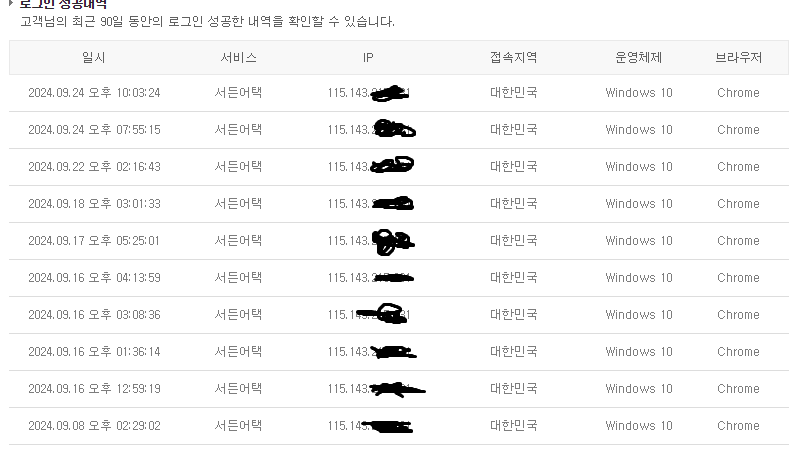Screen dimensions: 800x461
Task: Click the 2024.09.22 오후 02:16:43 timestamp
Action: coord(94,167)
